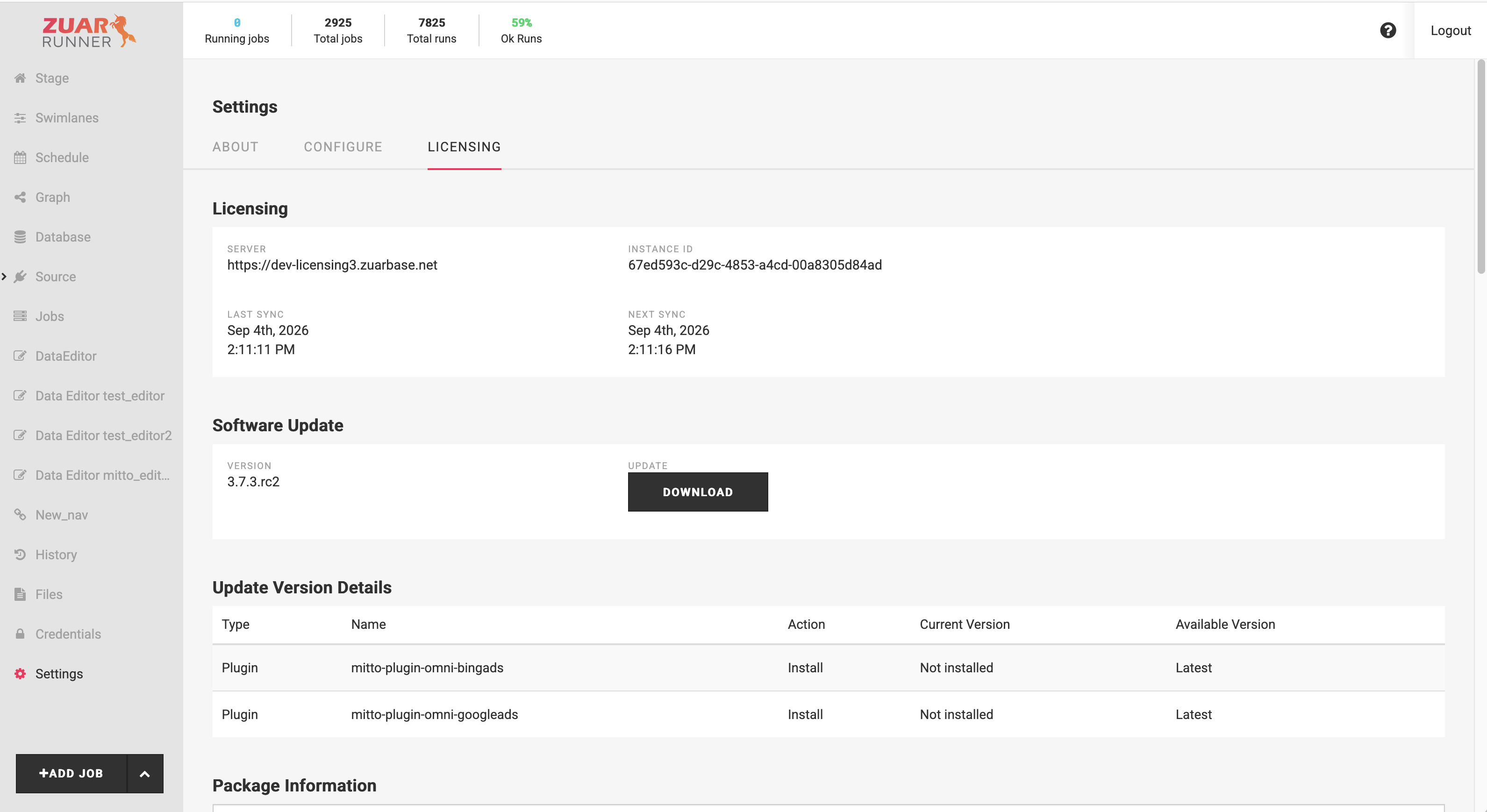Screen dimensions: 1487x812
Task: Open the Files page
Action: [49, 594]
